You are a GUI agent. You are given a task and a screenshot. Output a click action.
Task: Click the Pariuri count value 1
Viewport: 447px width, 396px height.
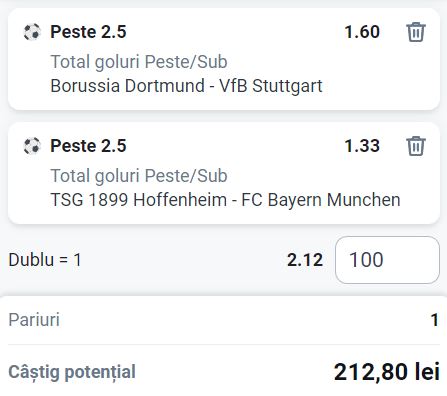(x=435, y=320)
